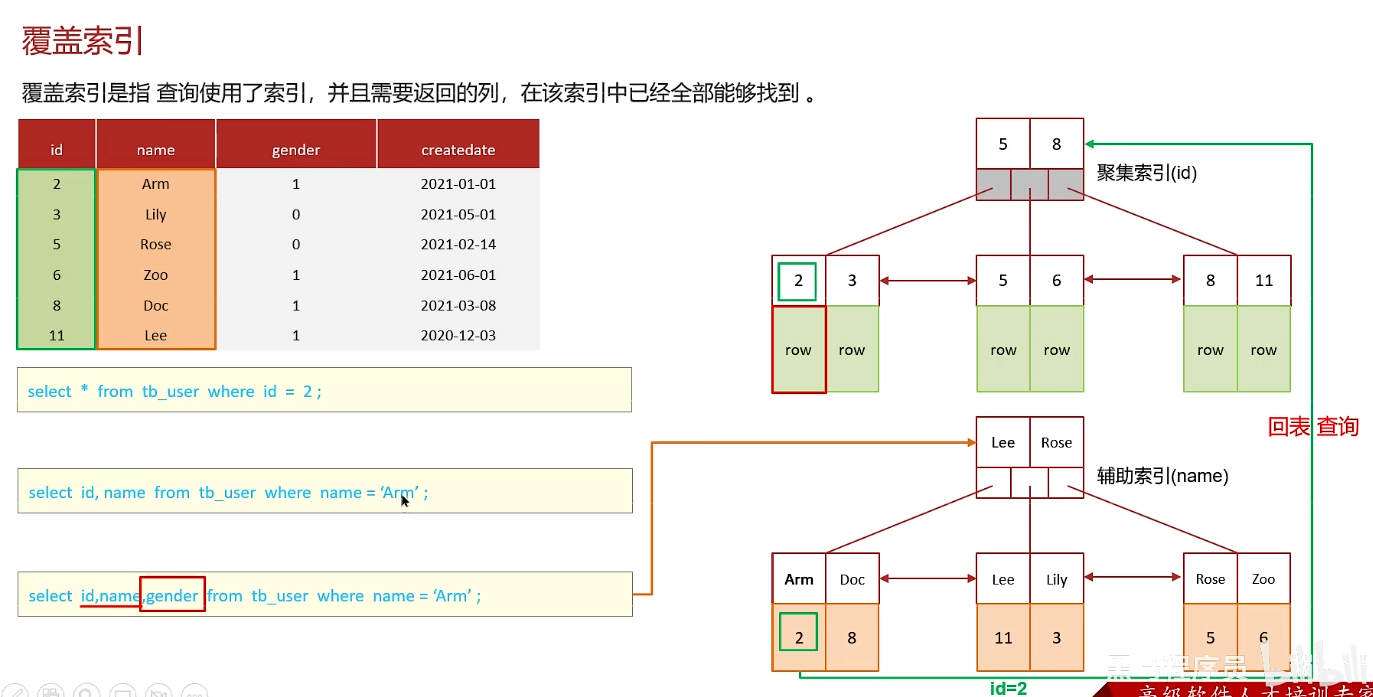Image resolution: width=1373 pixels, height=697 pixels.
Task: Click the id column header
Action: [57, 144]
